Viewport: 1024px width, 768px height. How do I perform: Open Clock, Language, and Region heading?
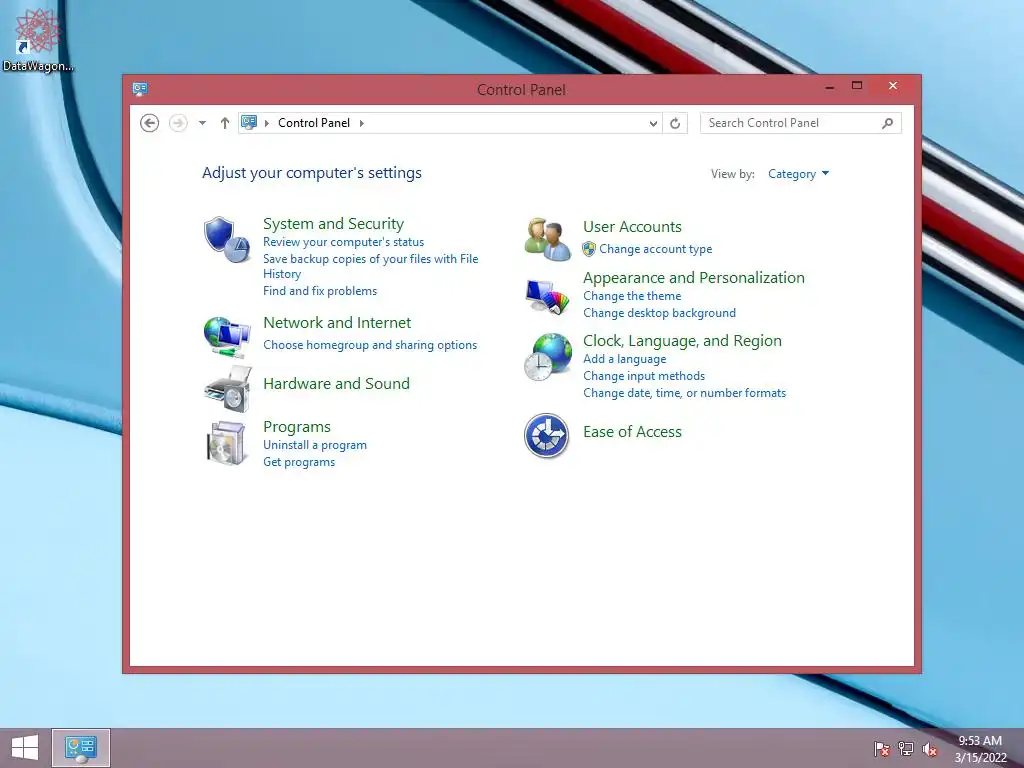point(682,341)
